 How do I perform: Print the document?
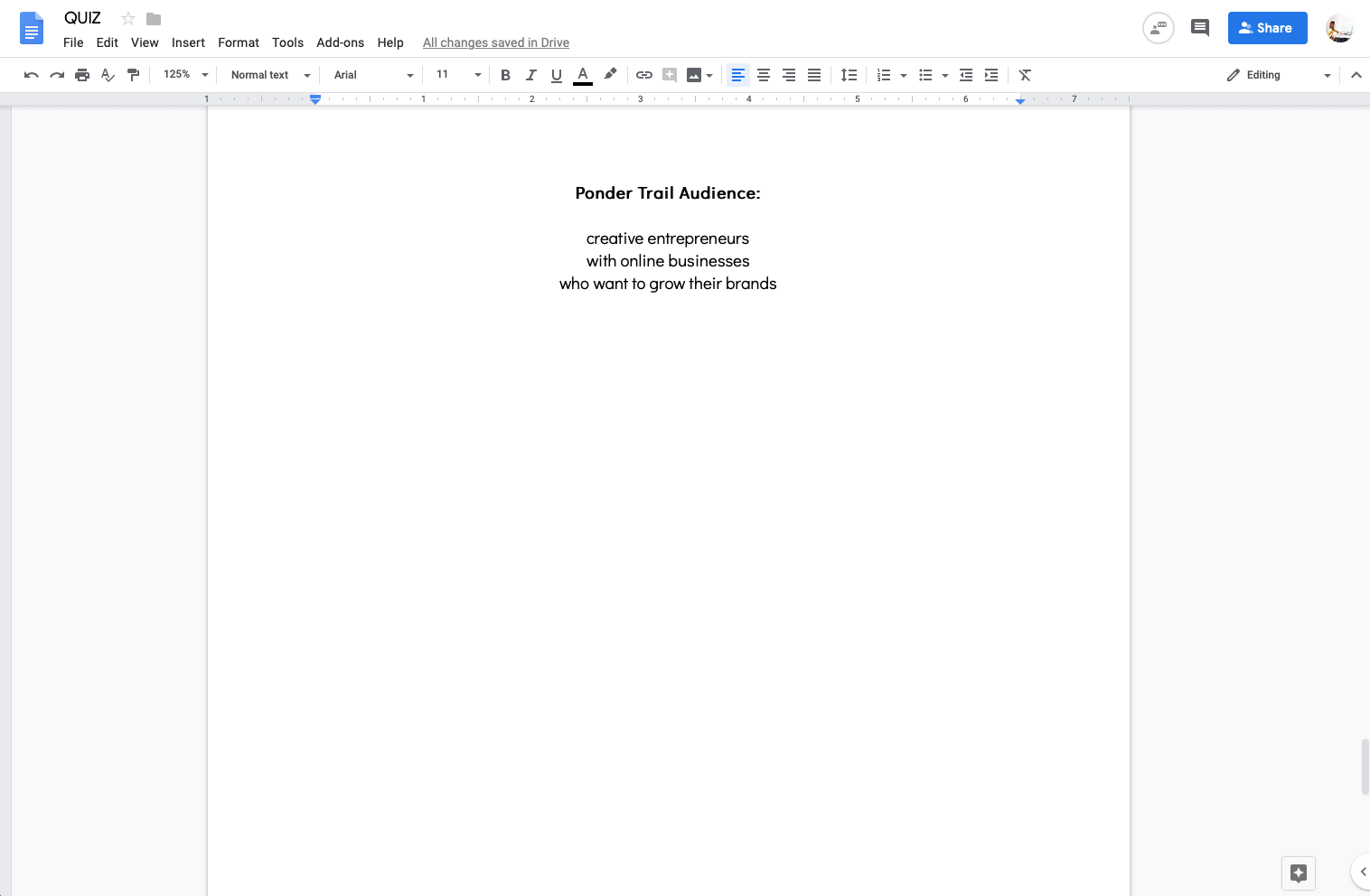point(82,75)
